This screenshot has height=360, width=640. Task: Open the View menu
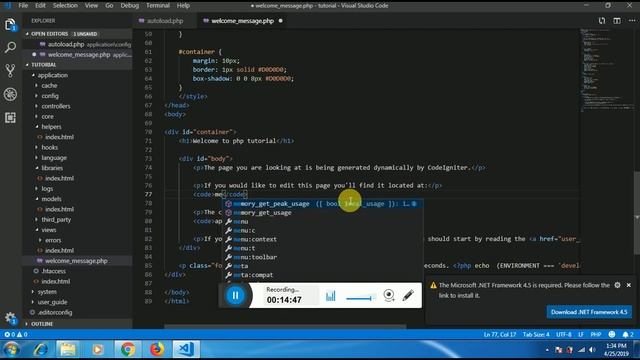[x=91, y=5]
